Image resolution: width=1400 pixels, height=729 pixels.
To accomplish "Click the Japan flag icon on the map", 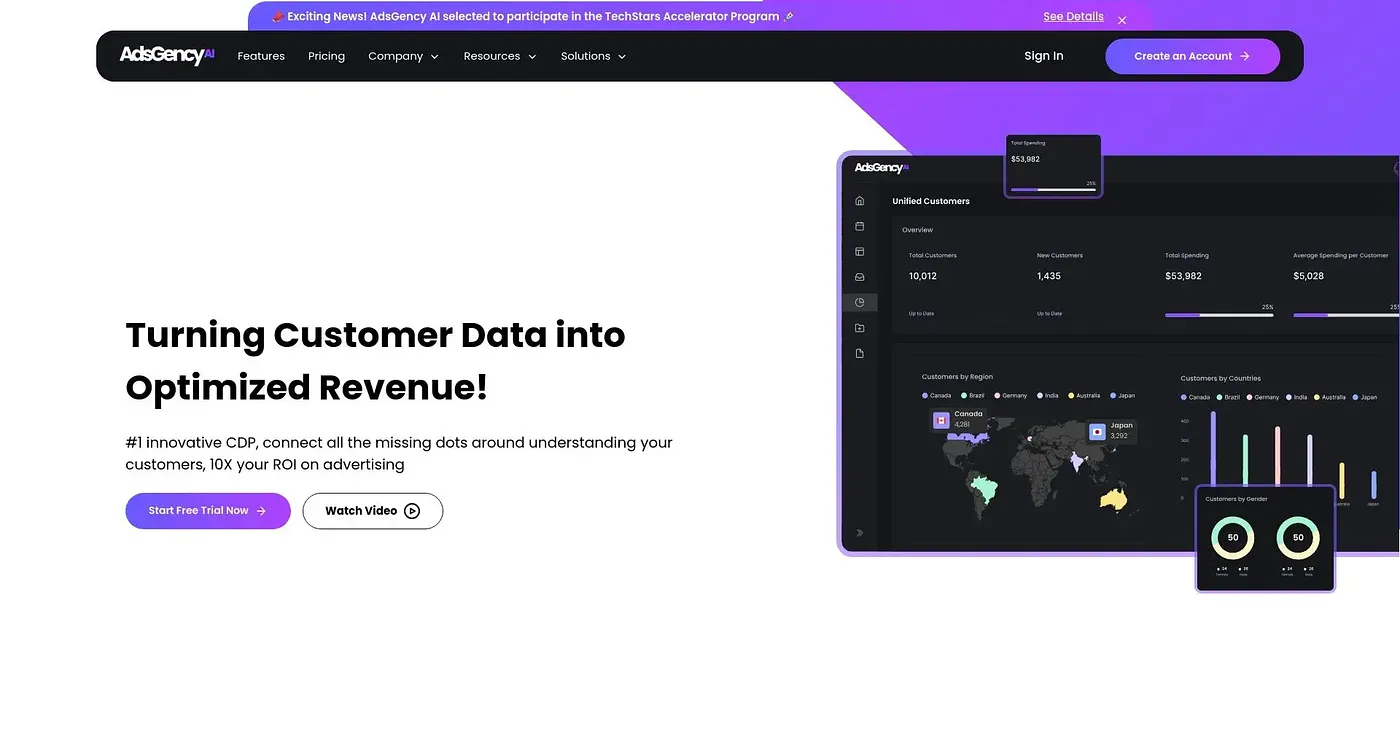I will pos(1097,432).
